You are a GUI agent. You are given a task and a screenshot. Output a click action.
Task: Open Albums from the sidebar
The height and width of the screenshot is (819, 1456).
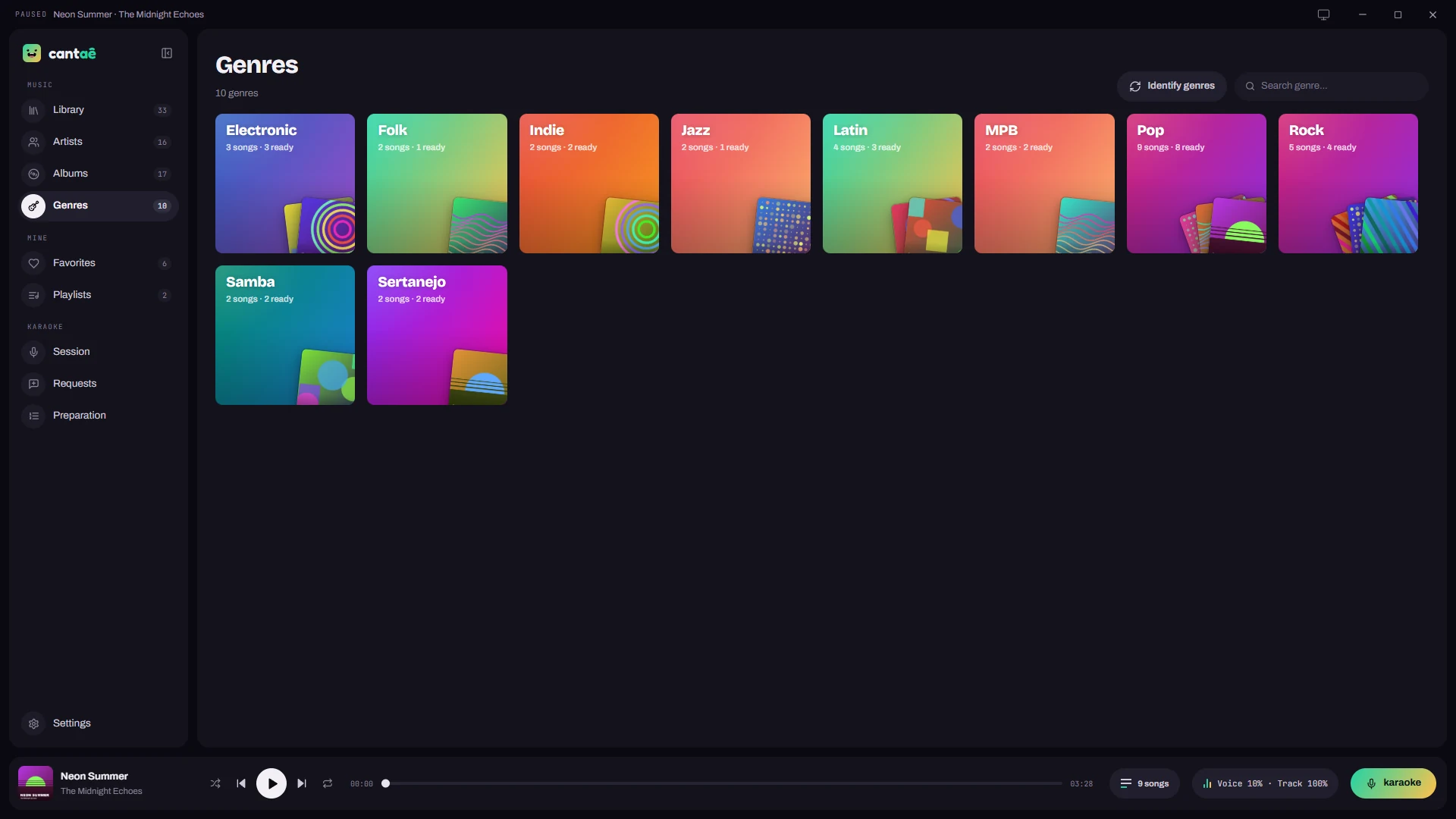pyautogui.click(x=99, y=174)
